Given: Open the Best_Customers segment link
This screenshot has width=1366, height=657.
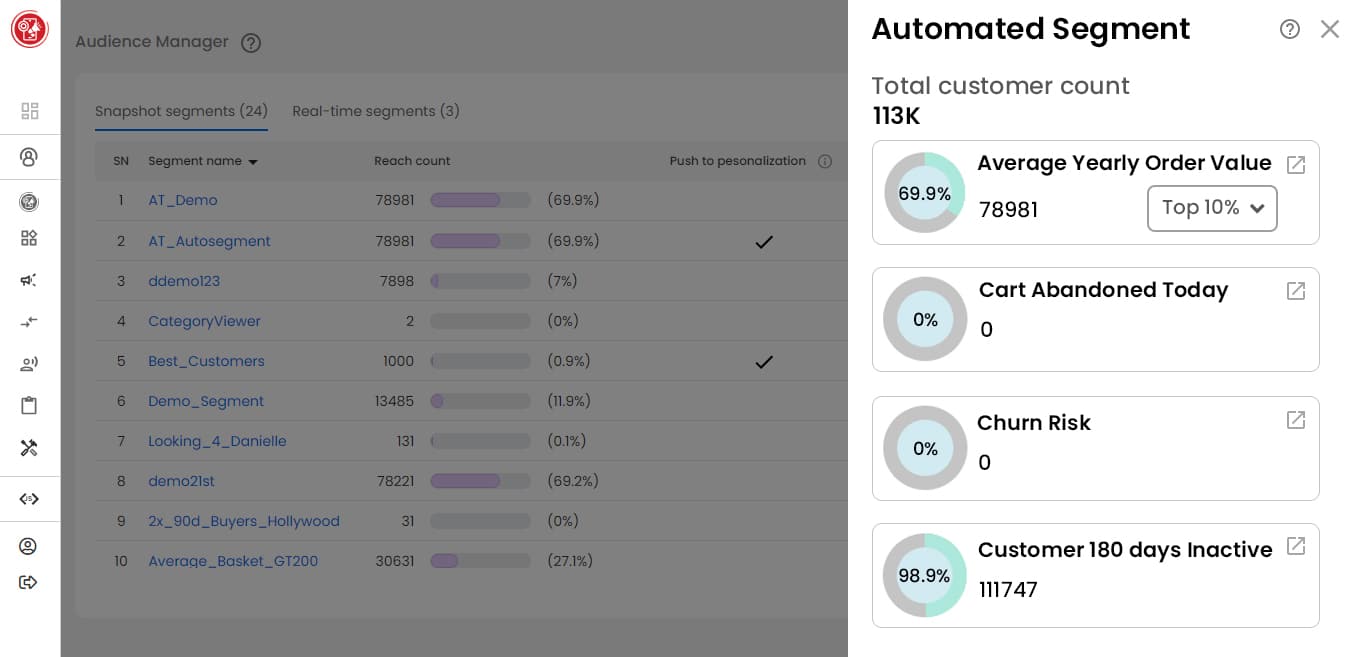Looking at the screenshot, I should click(x=206, y=361).
